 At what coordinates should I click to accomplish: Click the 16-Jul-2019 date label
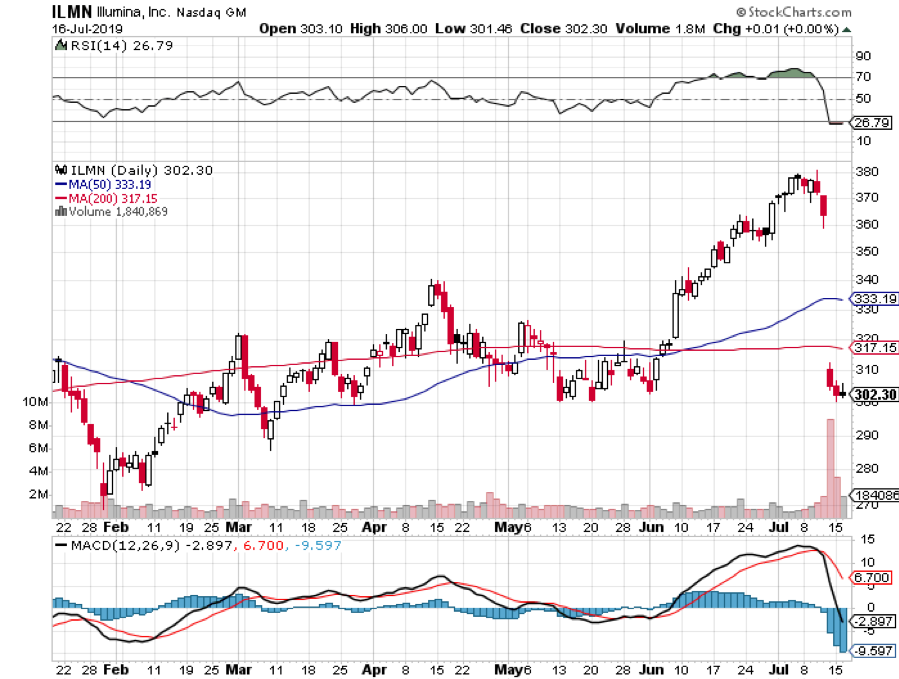coord(87,29)
